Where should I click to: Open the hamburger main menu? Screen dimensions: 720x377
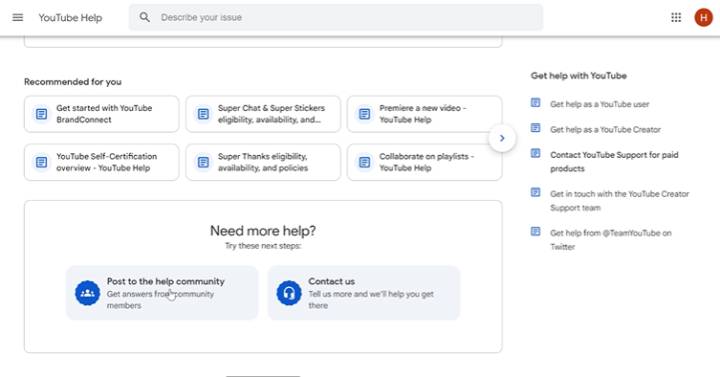tap(17, 17)
